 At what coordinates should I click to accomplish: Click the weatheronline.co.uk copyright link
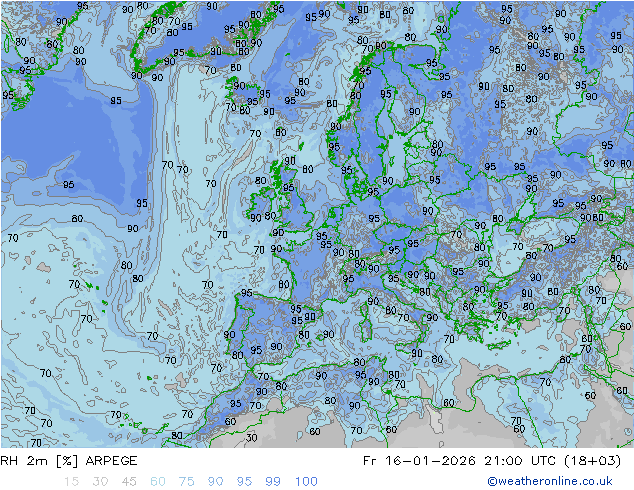pyautogui.click(x=550, y=481)
